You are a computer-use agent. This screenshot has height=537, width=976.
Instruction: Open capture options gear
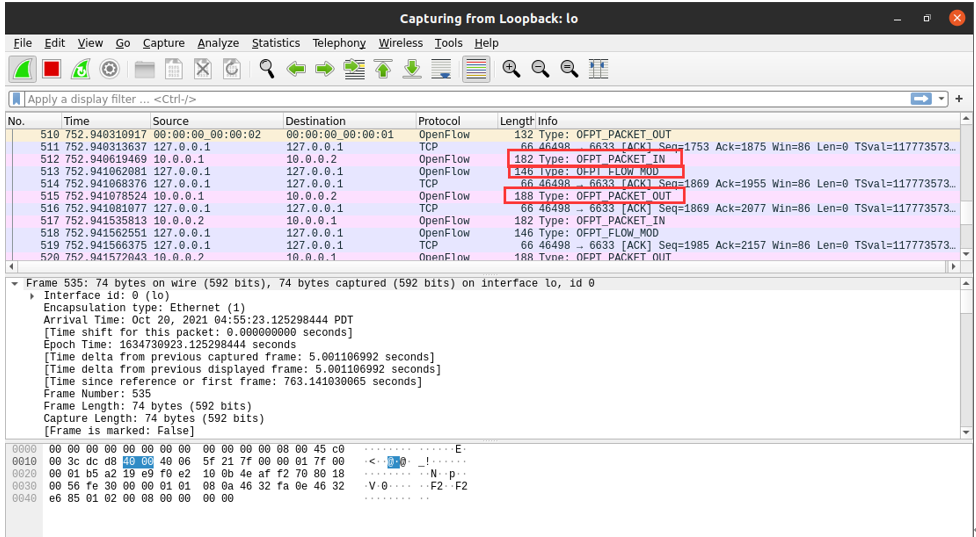click(110, 69)
